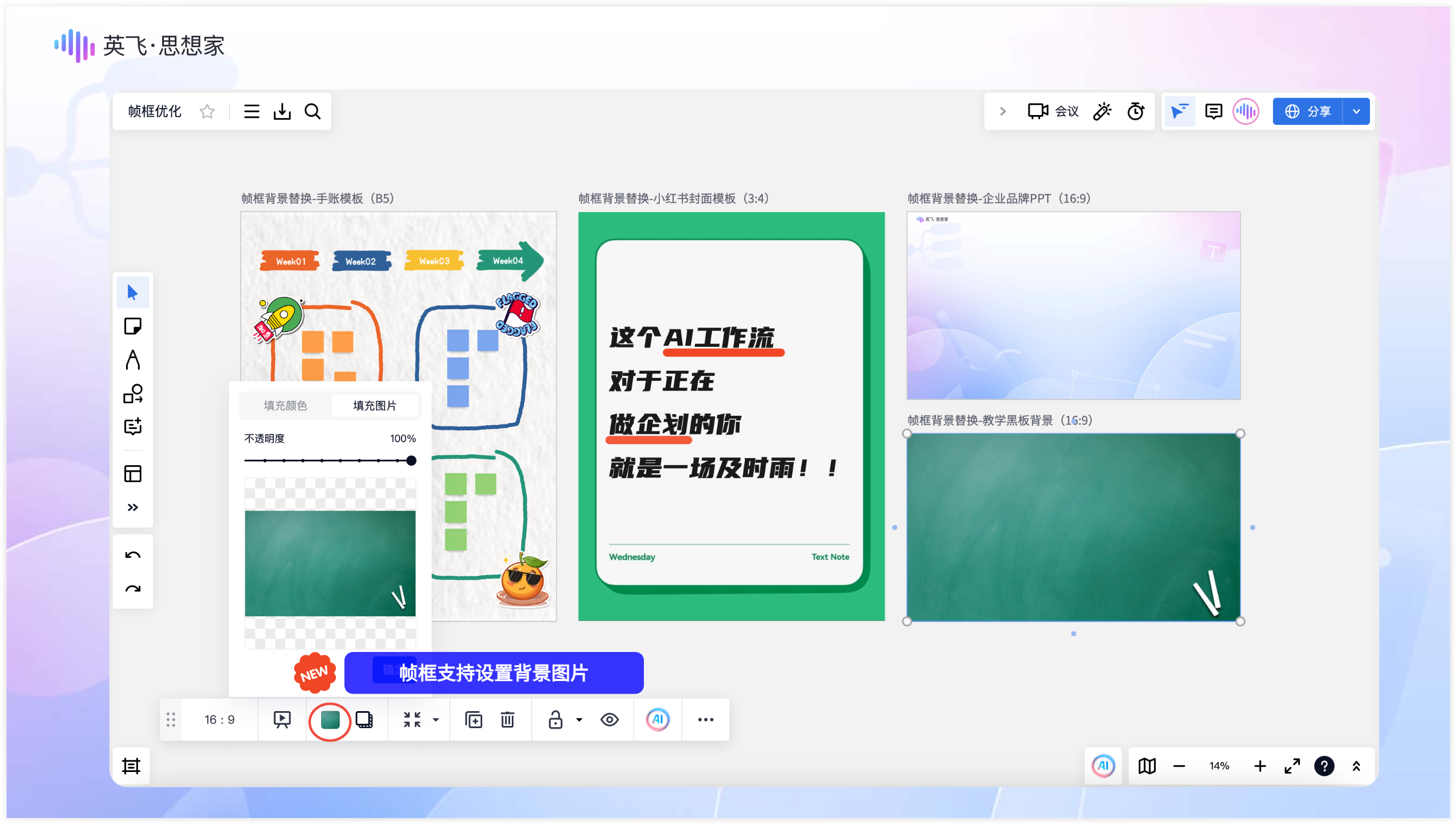Zoom in the canvas

1260,766
